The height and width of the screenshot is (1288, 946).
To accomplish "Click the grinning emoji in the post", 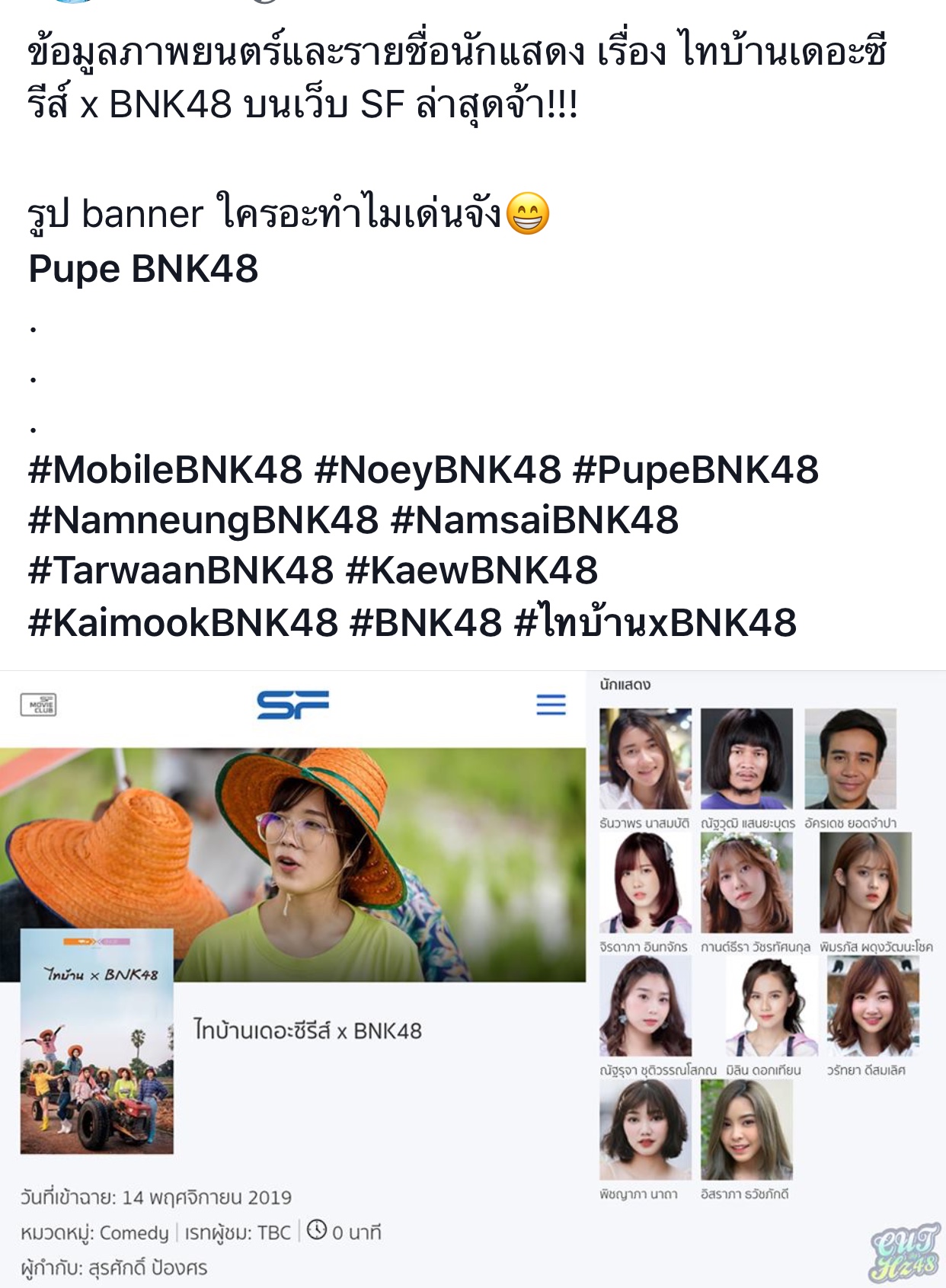I will (527, 213).
